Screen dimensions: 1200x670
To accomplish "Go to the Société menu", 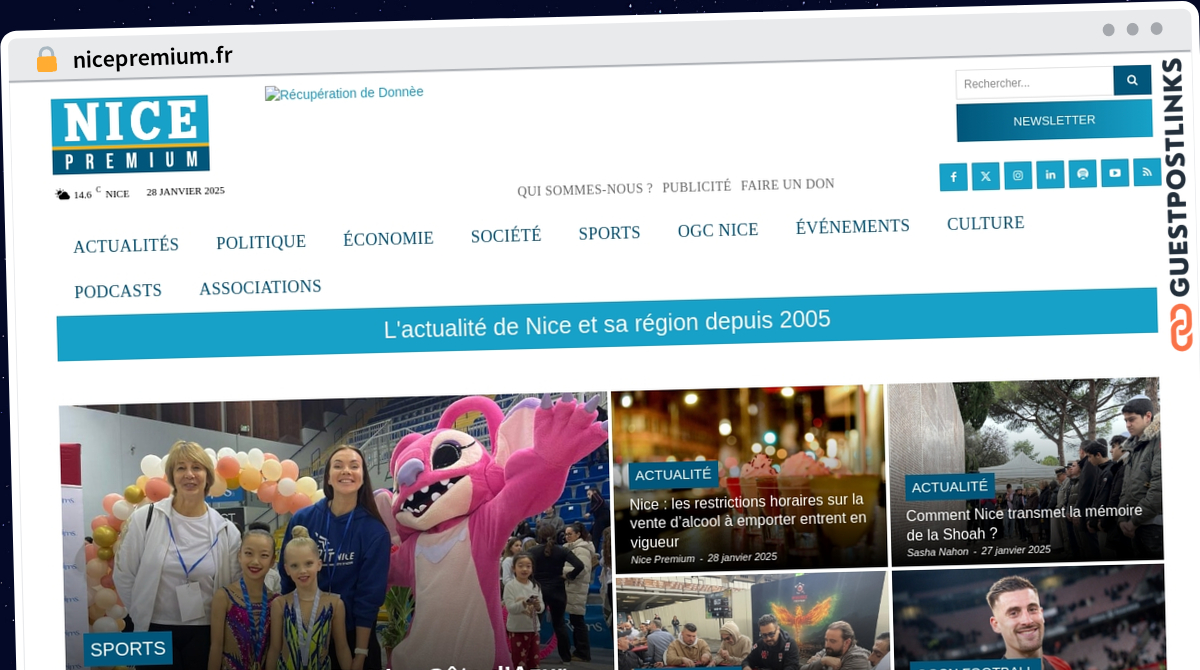I will [x=506, y=236].
